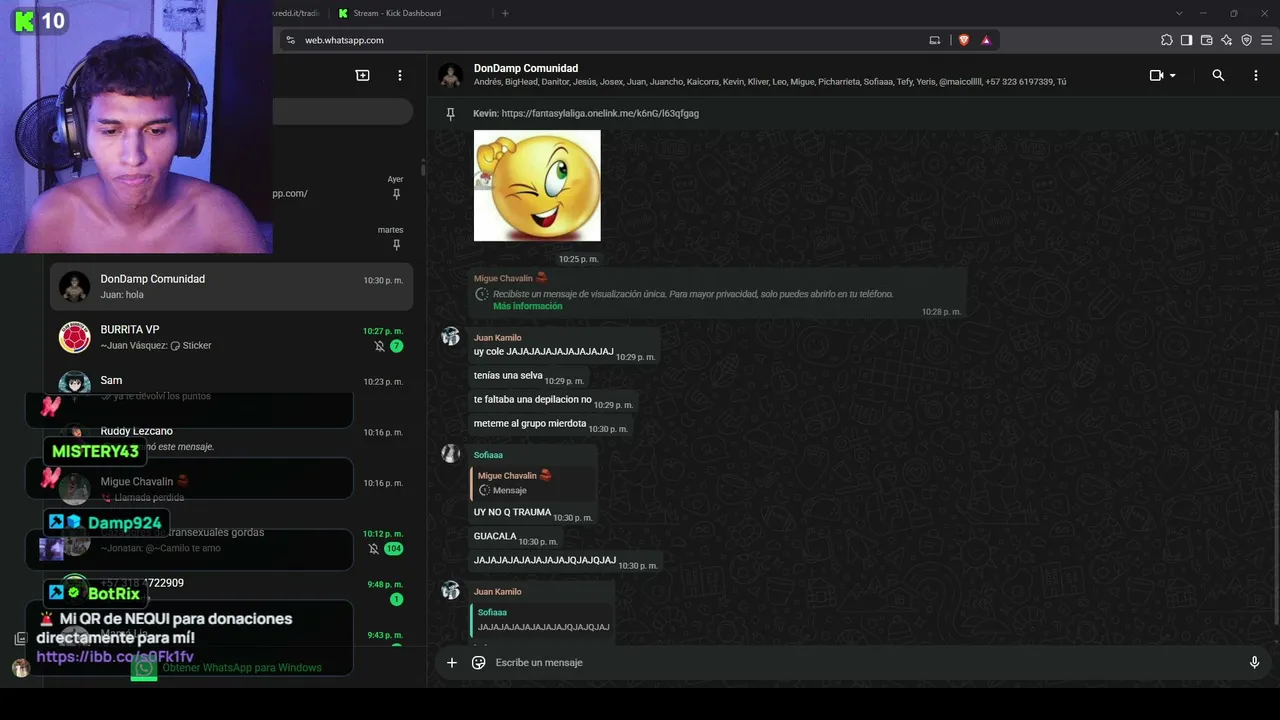Click the unread badge showing 104
1280x720 pixels.
393,549
